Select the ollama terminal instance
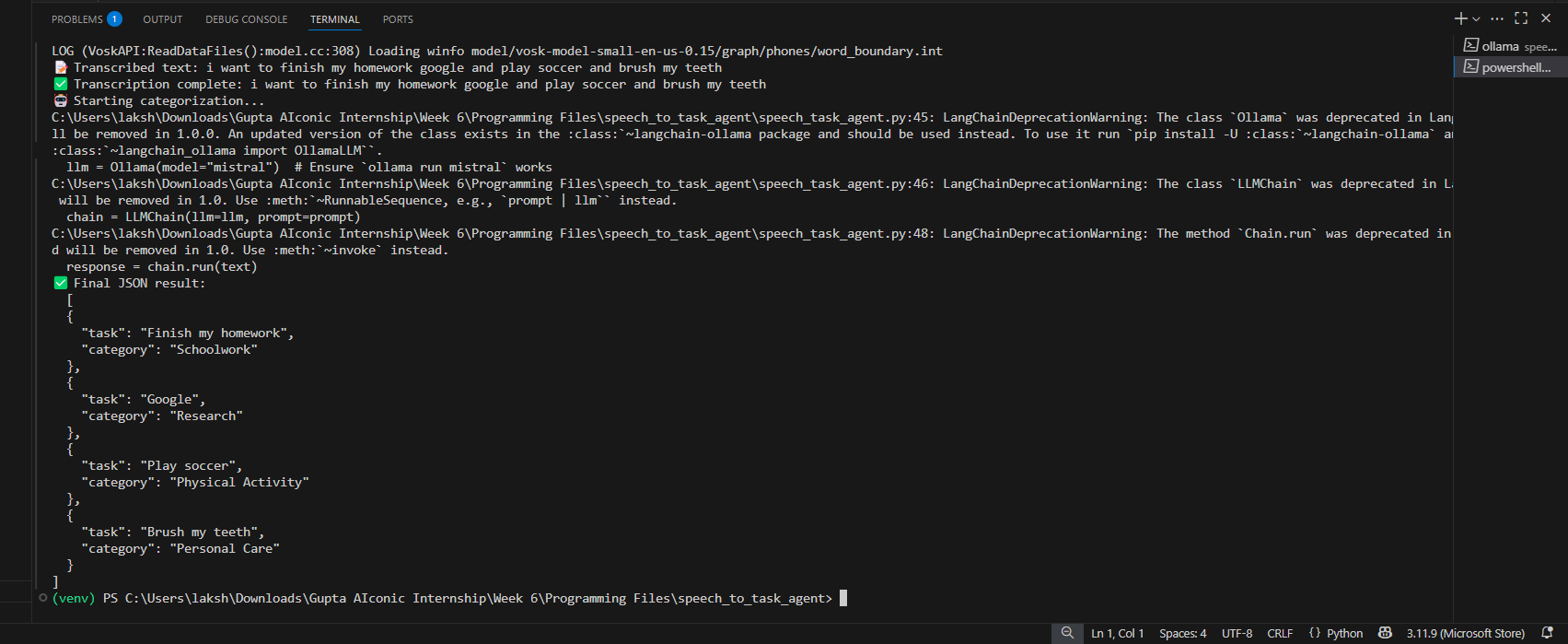 coord(1510,46)
